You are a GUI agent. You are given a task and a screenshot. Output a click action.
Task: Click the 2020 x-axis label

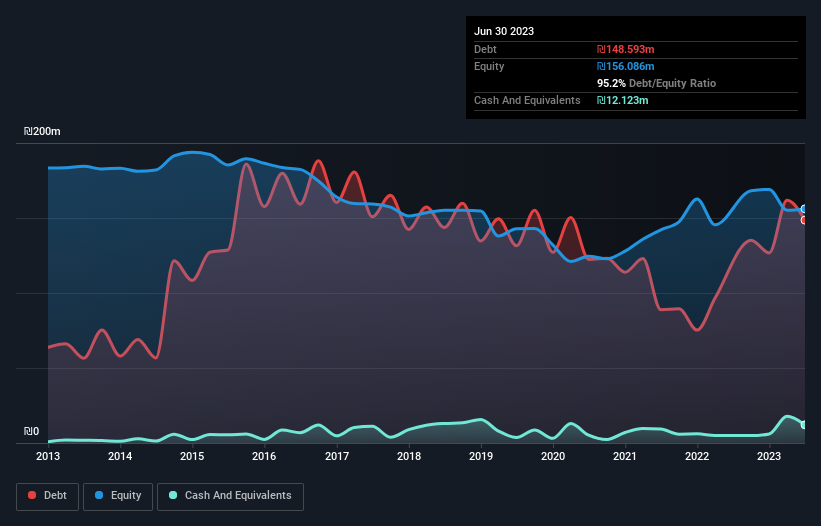(x=553, y=456)
